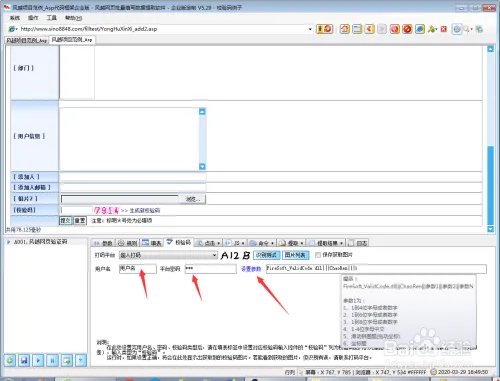Enable the 保存获取图片 checkbox
Image resolution: width=500 pixels, height=381 pixels.
point(318,255)
